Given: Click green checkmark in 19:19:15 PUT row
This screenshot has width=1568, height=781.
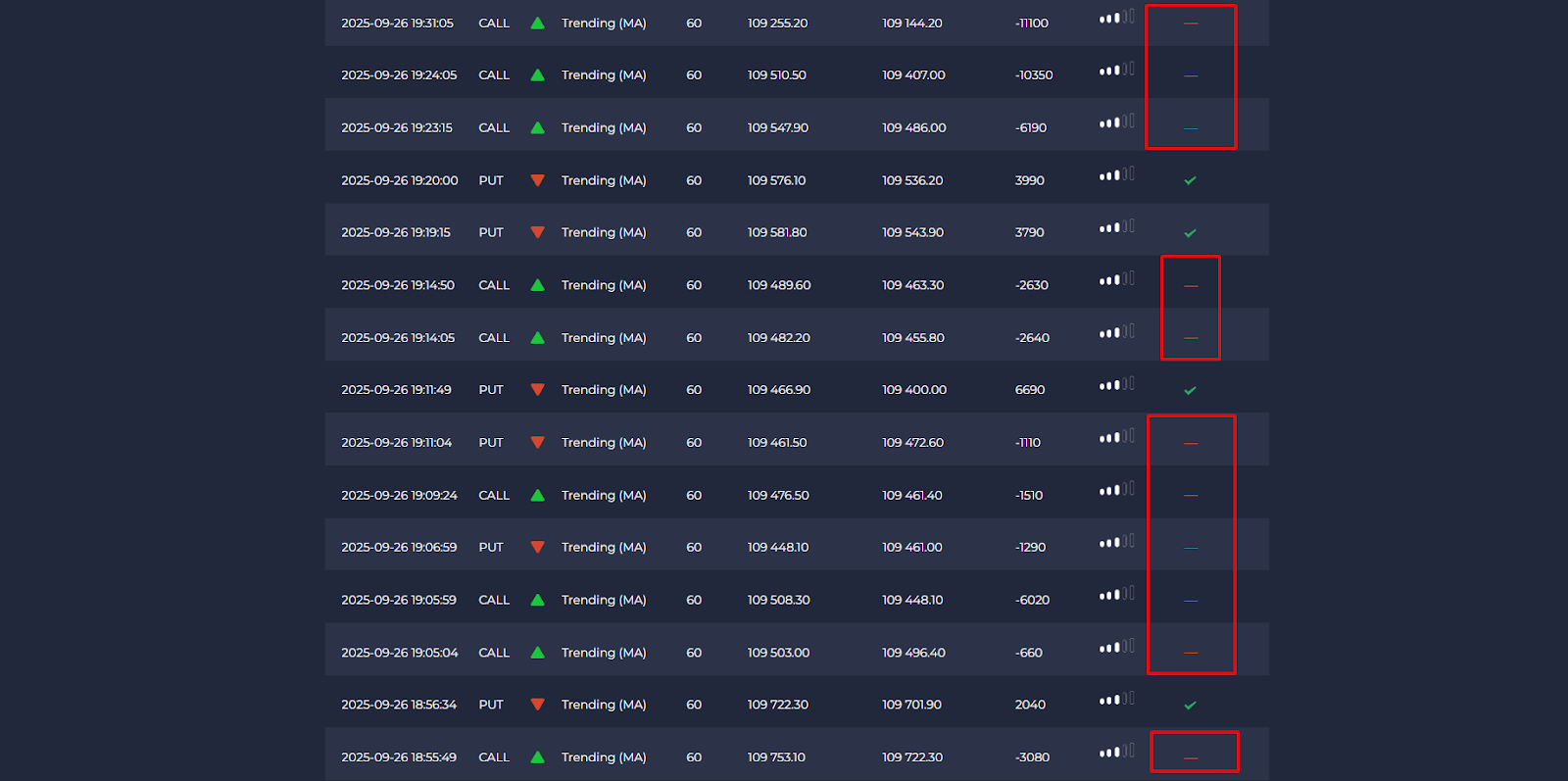Looking at the screenshot, I should pos(1190,233).
